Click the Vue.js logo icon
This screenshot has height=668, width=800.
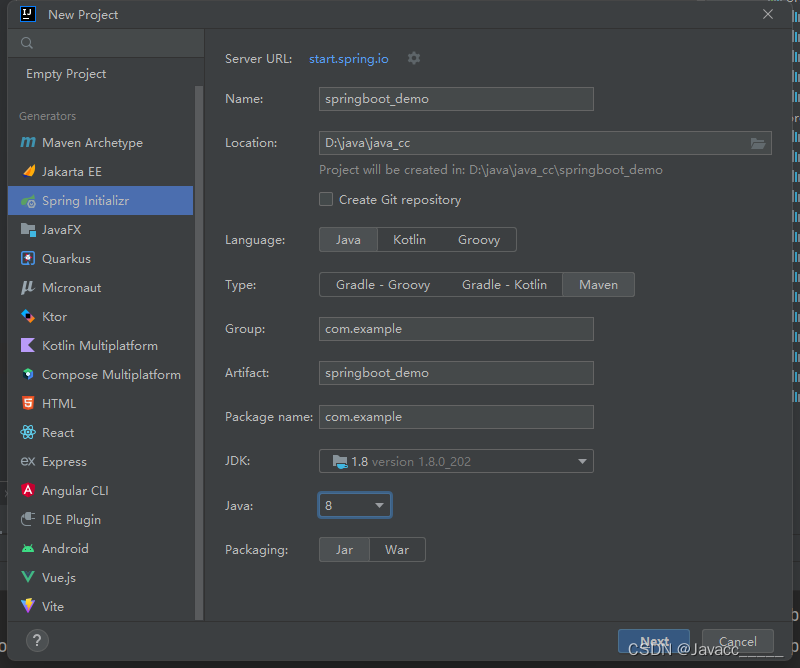28,577
